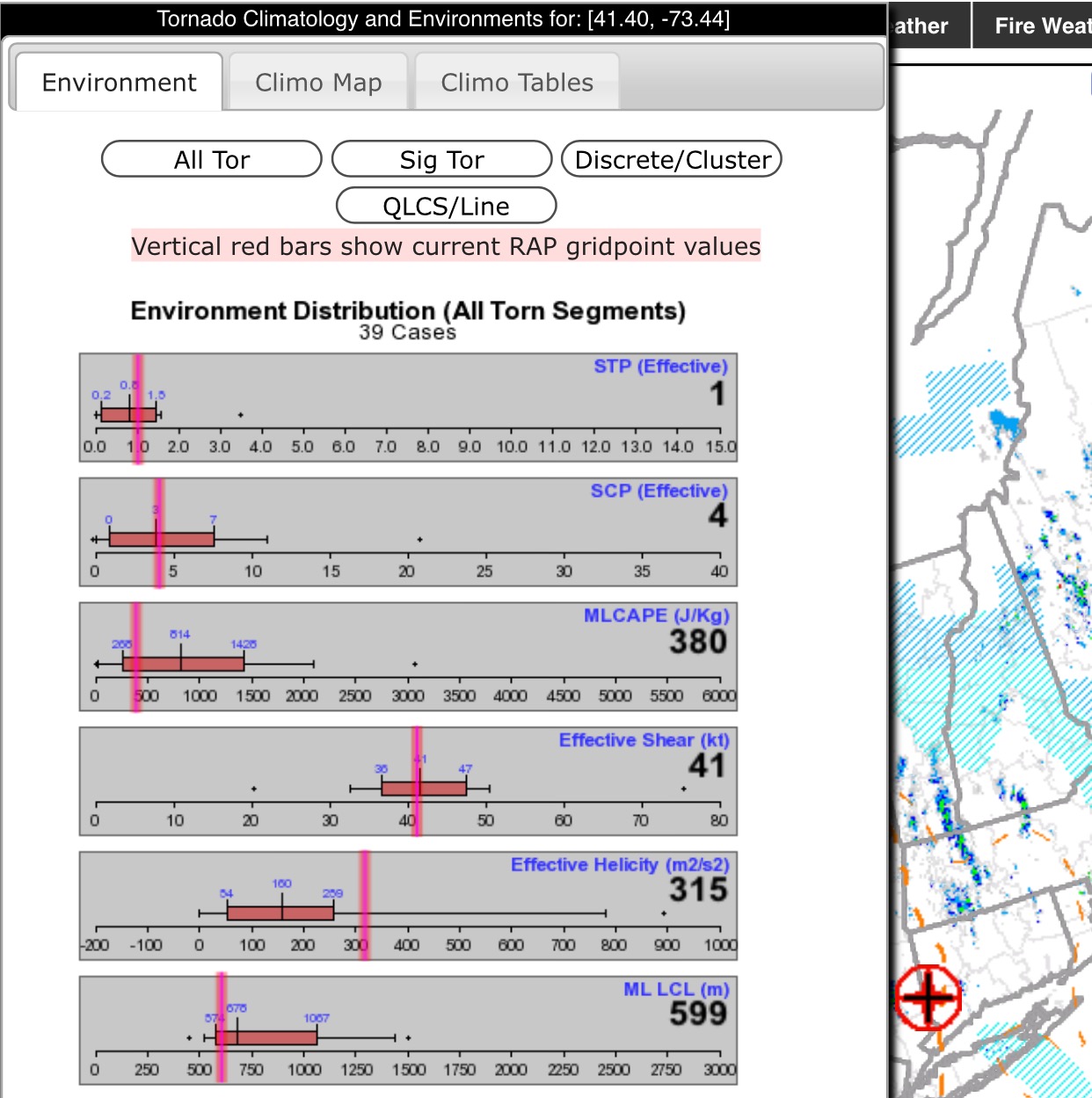Open the Climo Map tab
This screenshot has width=1092, height=1098.
click(318, 83)
